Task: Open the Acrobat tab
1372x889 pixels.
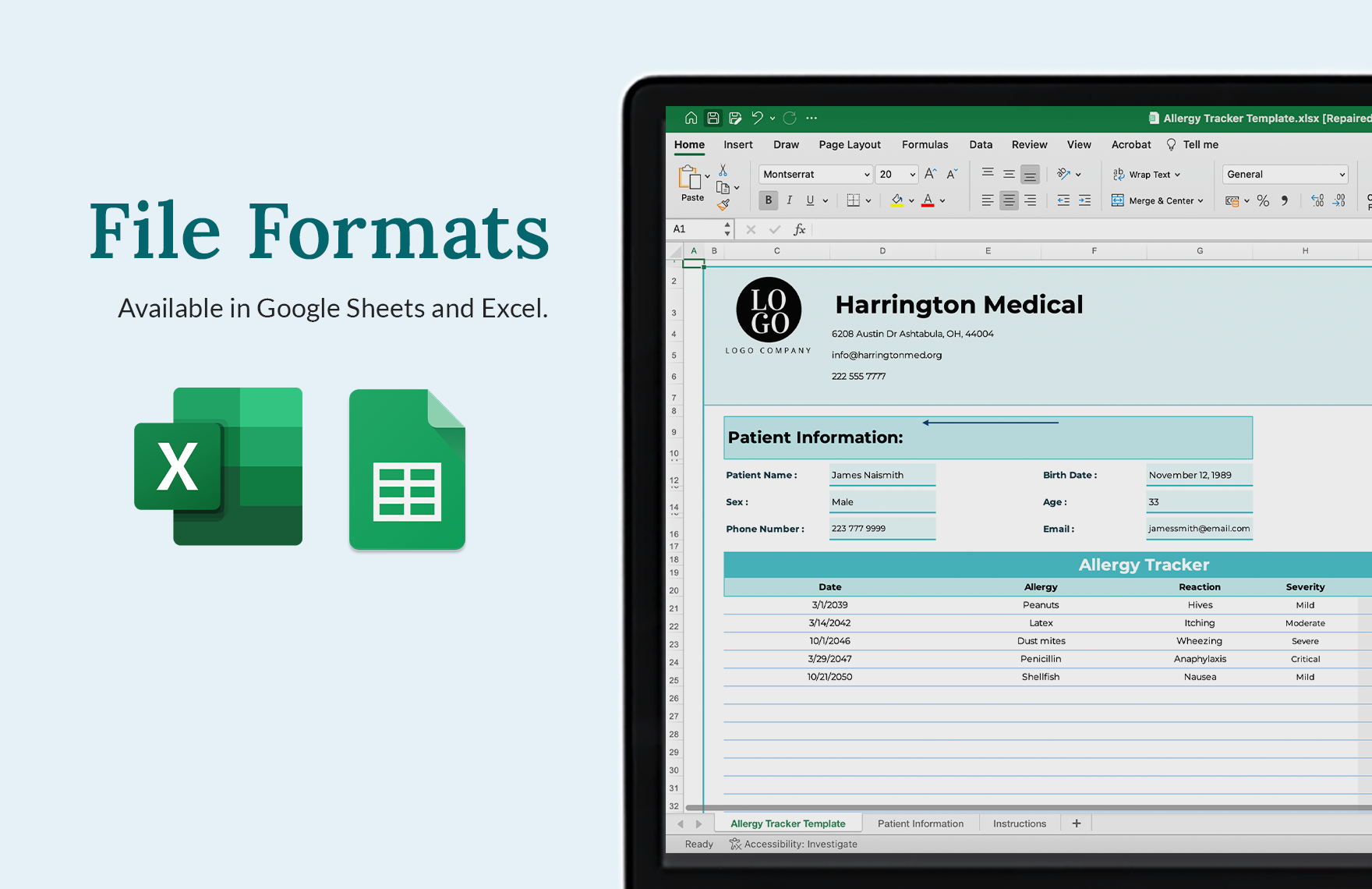Action: click(x=1131, y=144)
